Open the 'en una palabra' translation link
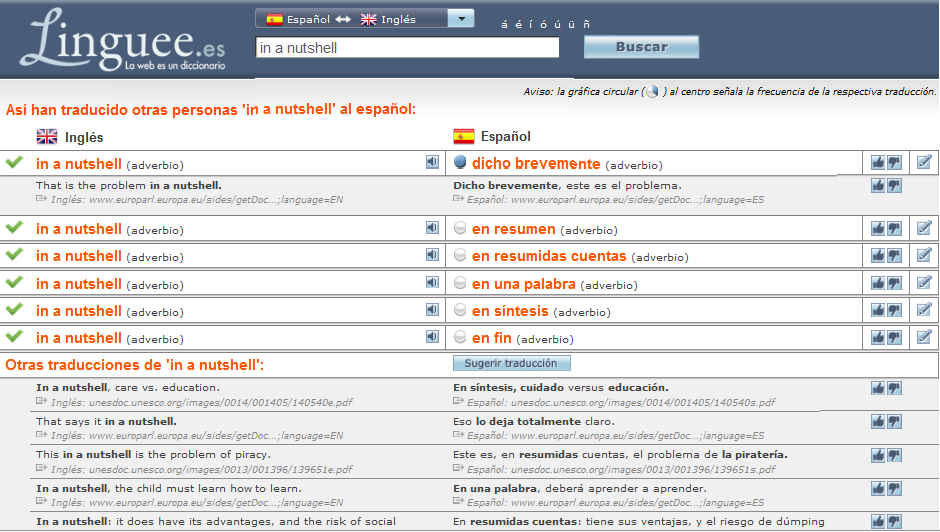 pos(524,284)
